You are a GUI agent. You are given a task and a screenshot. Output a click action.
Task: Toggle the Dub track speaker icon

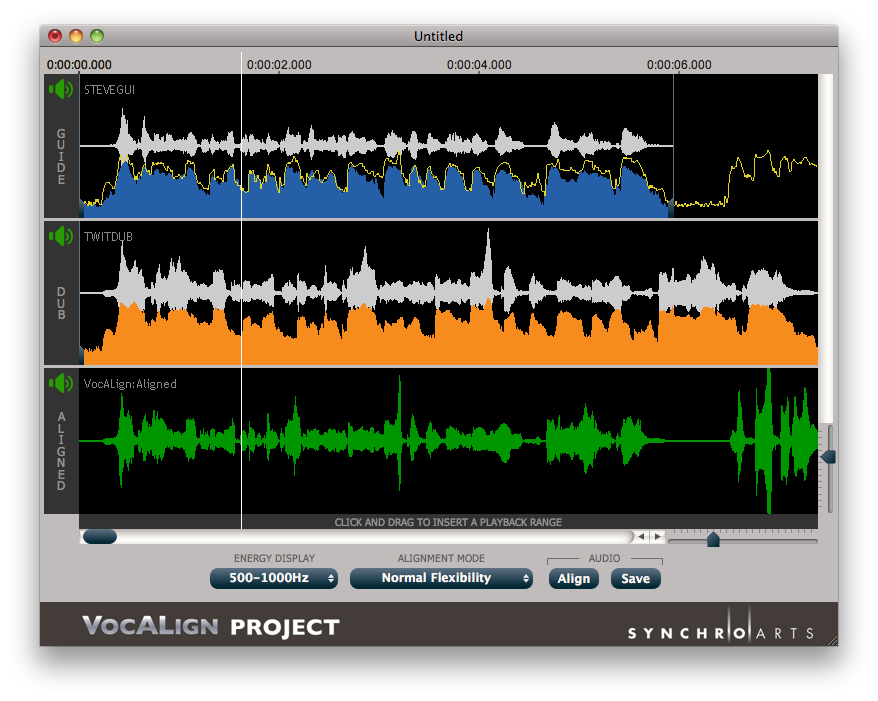[62, 237]
